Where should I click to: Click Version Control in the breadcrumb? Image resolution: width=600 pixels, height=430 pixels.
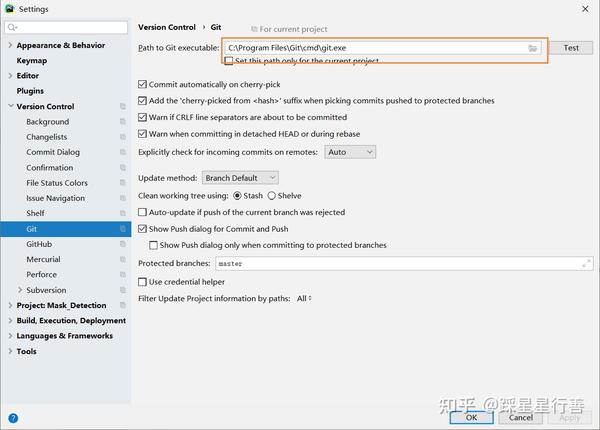point(167,27)
